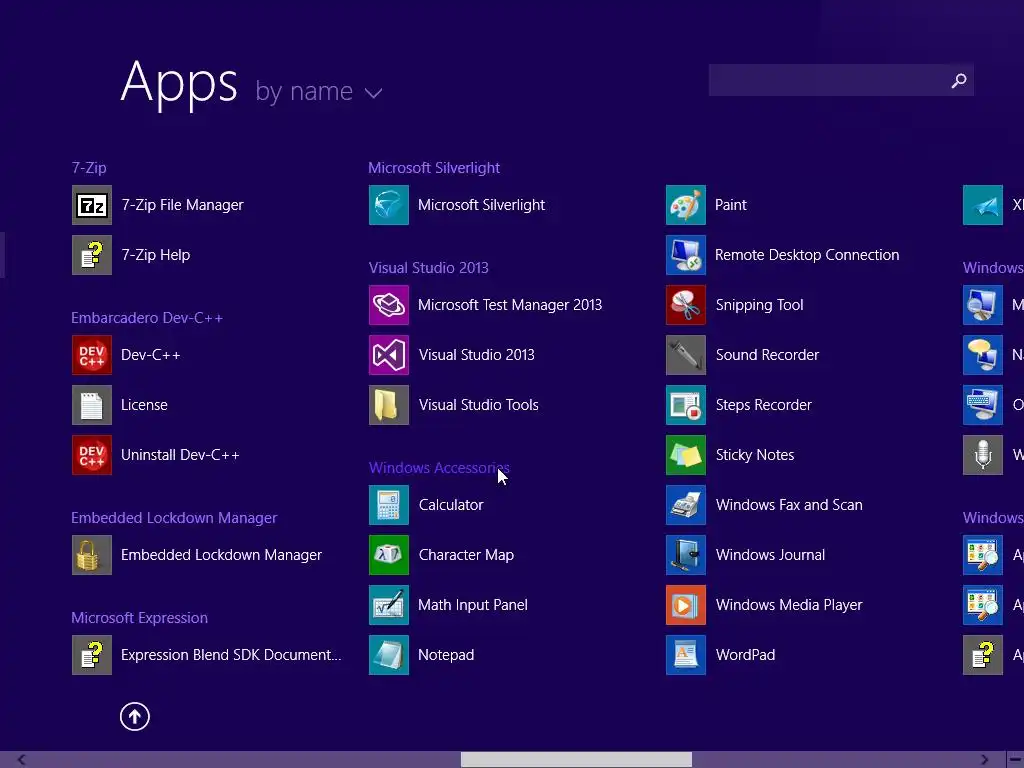Image resolution: width=1024 pixels, height=768 pixels.
Task: Open the Snipping Tool scissors icon
Action: (x=686, y=305)
